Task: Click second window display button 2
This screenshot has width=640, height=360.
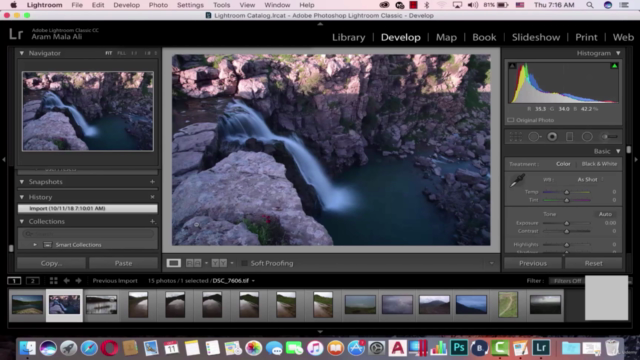Action: [33, 281]
